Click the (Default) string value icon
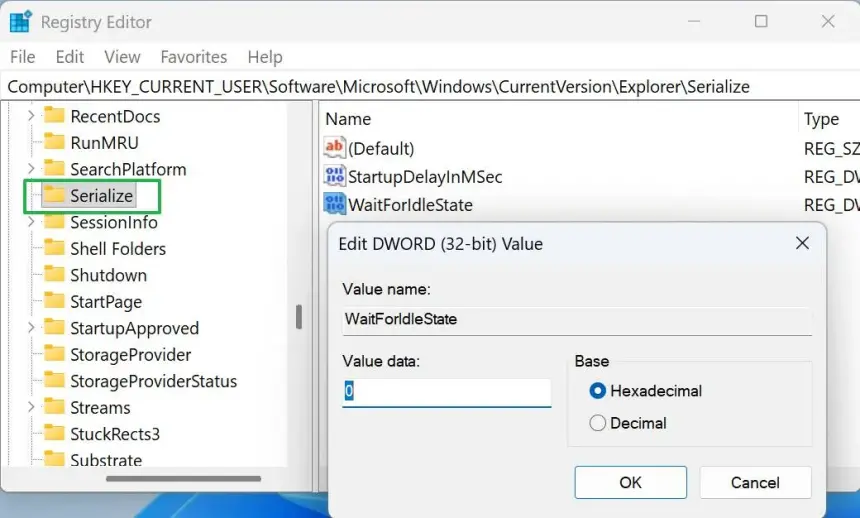Image resolution: width=860 pixels, height=518 pixels. pyautogui.click(x=334, y=148)
